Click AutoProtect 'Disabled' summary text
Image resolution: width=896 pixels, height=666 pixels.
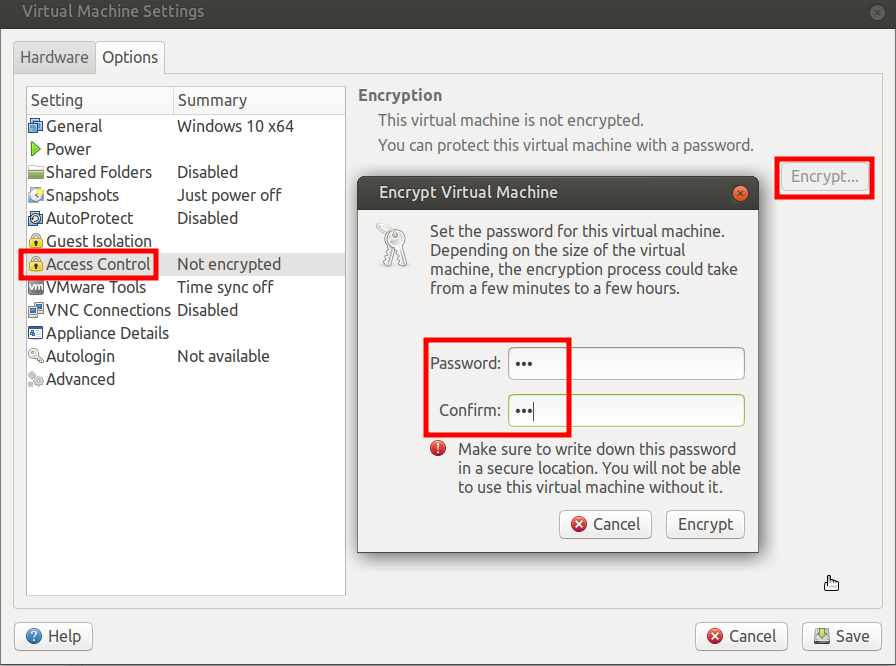[x=207, y=218]
